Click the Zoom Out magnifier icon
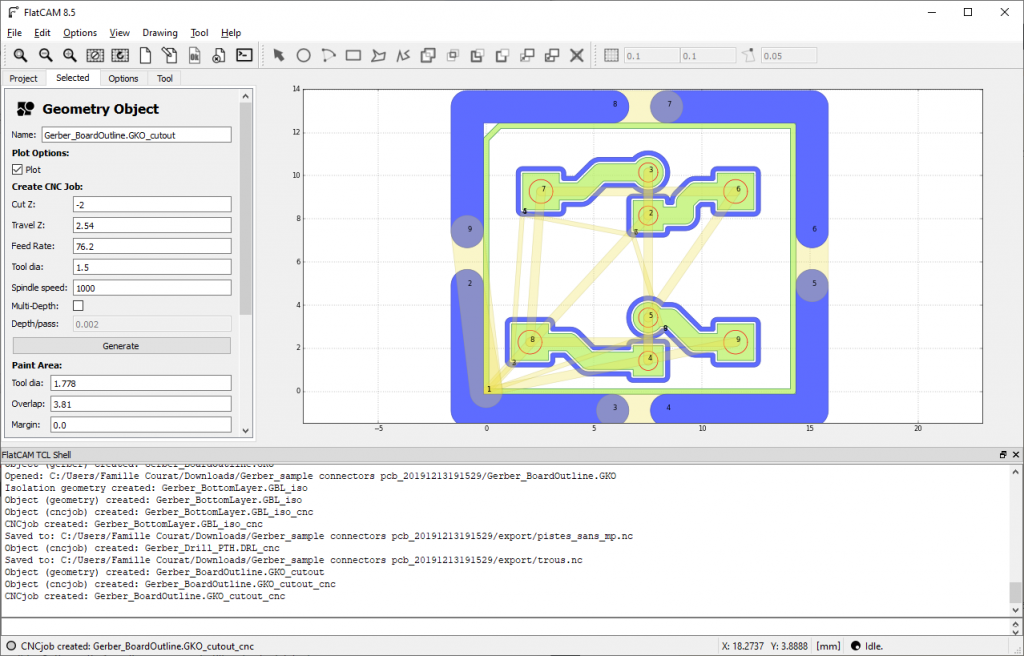 pos(45,56)
